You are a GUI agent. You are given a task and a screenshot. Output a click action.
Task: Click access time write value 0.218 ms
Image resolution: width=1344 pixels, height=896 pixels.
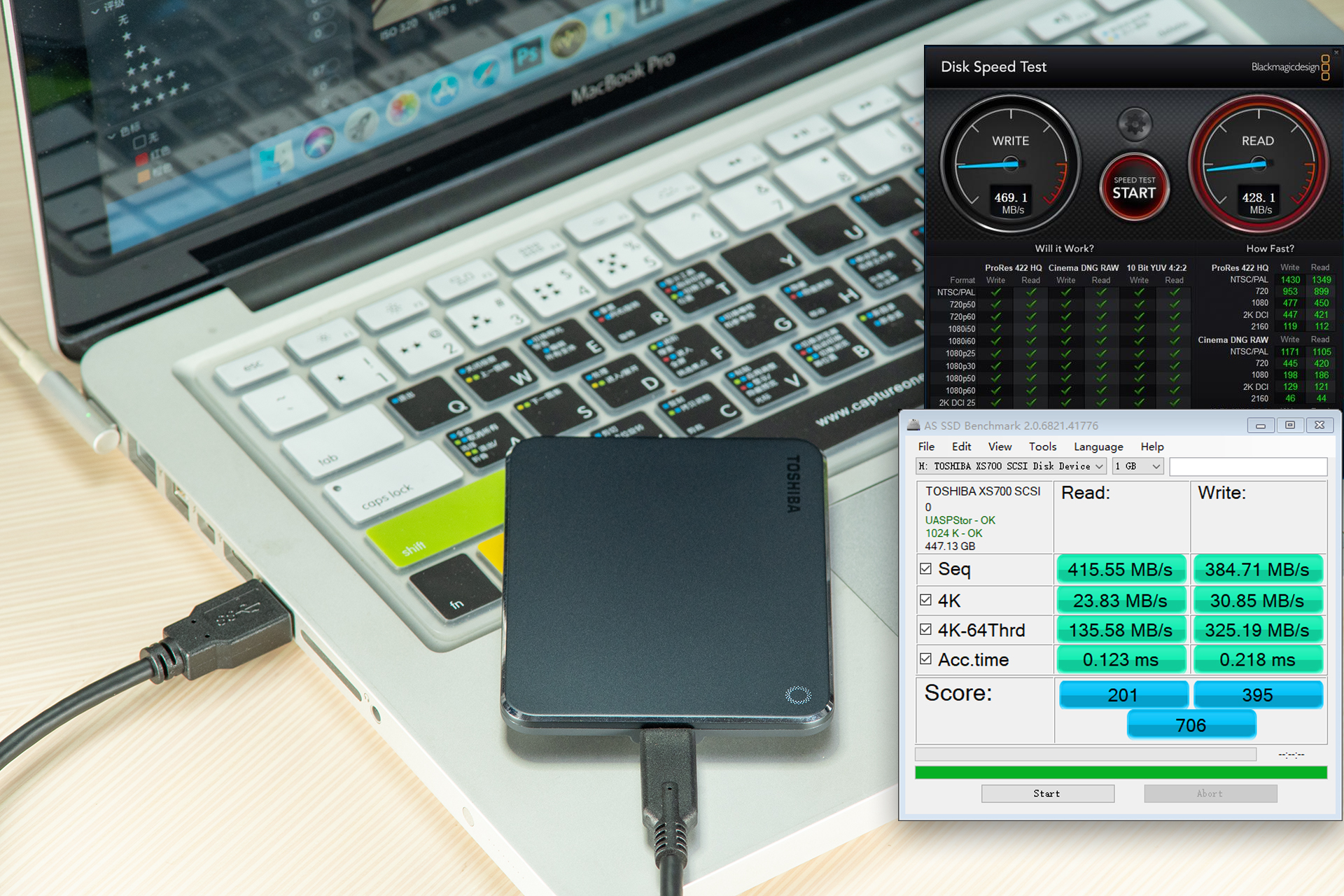point(1257,659)
